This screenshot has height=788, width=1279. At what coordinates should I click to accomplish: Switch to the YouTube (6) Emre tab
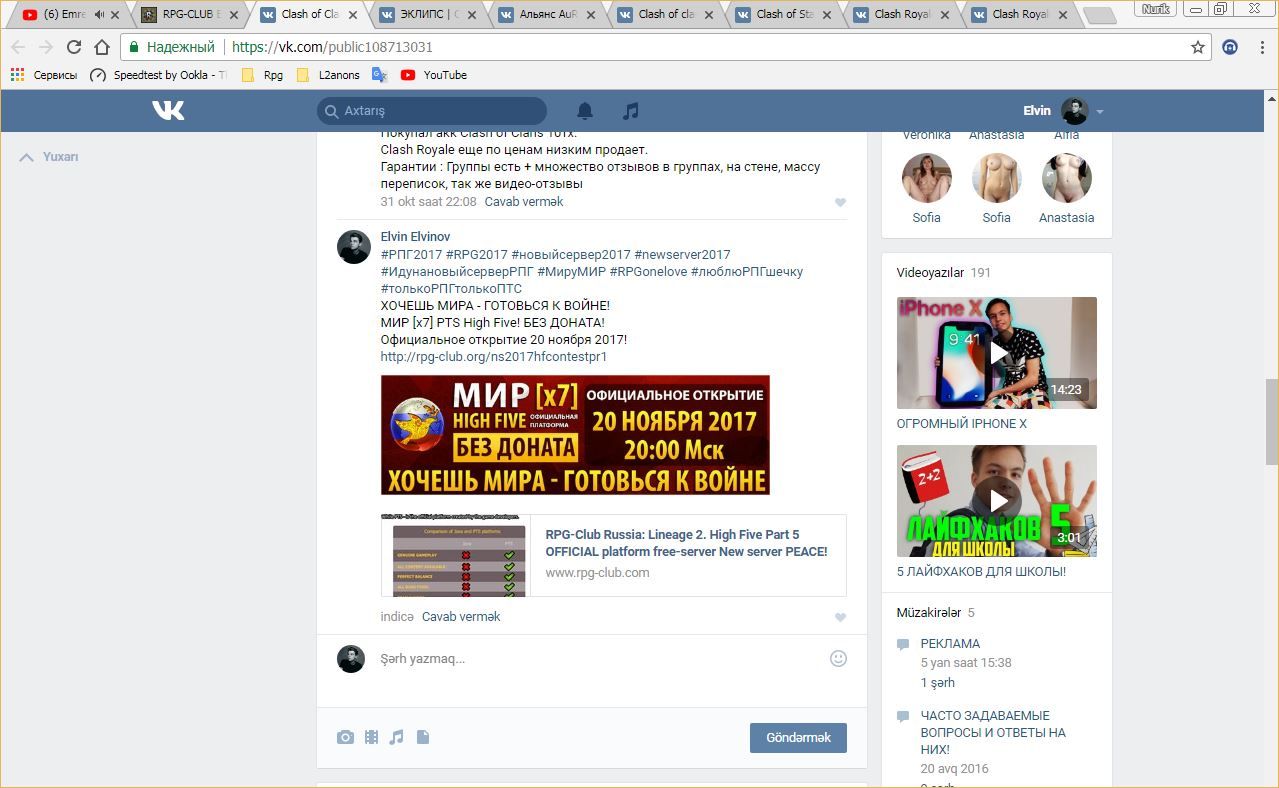[x=66, y=15]
